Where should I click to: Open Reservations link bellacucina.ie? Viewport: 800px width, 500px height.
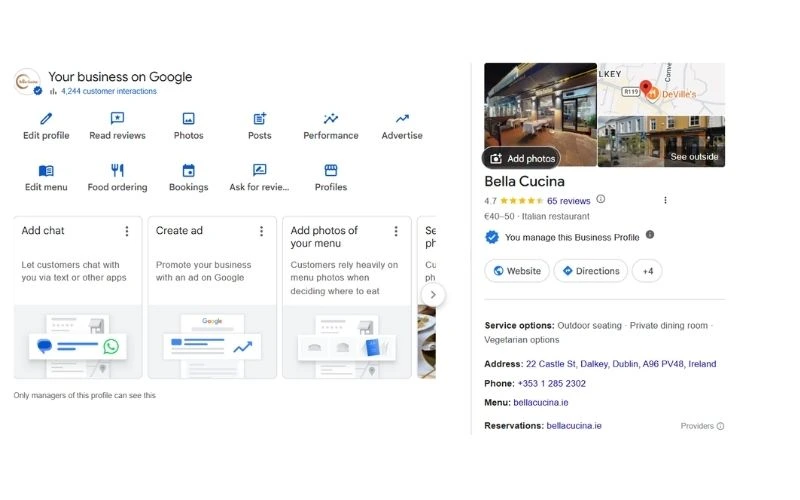(x=574, y=426)
